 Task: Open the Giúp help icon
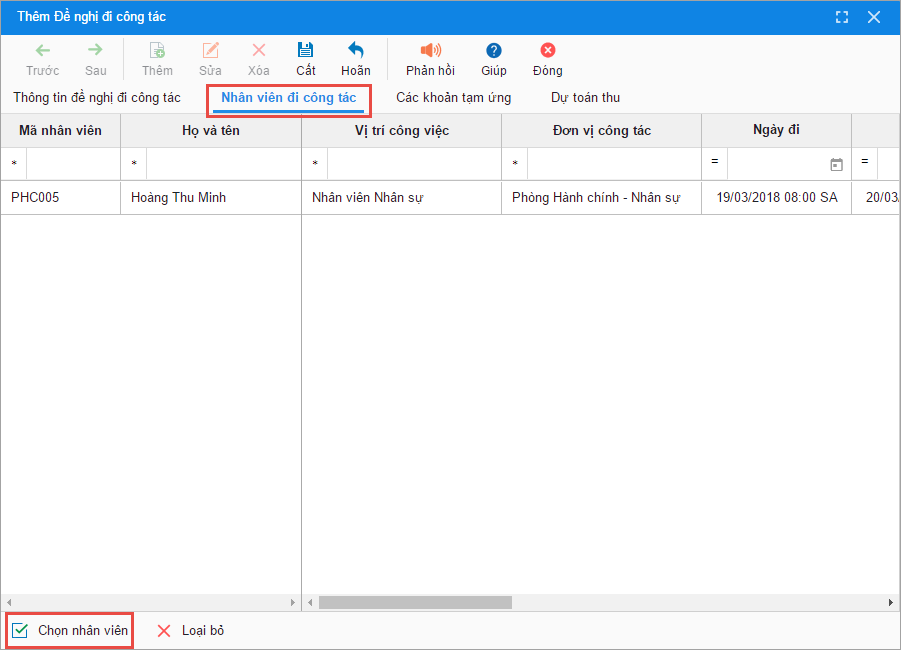493,50
